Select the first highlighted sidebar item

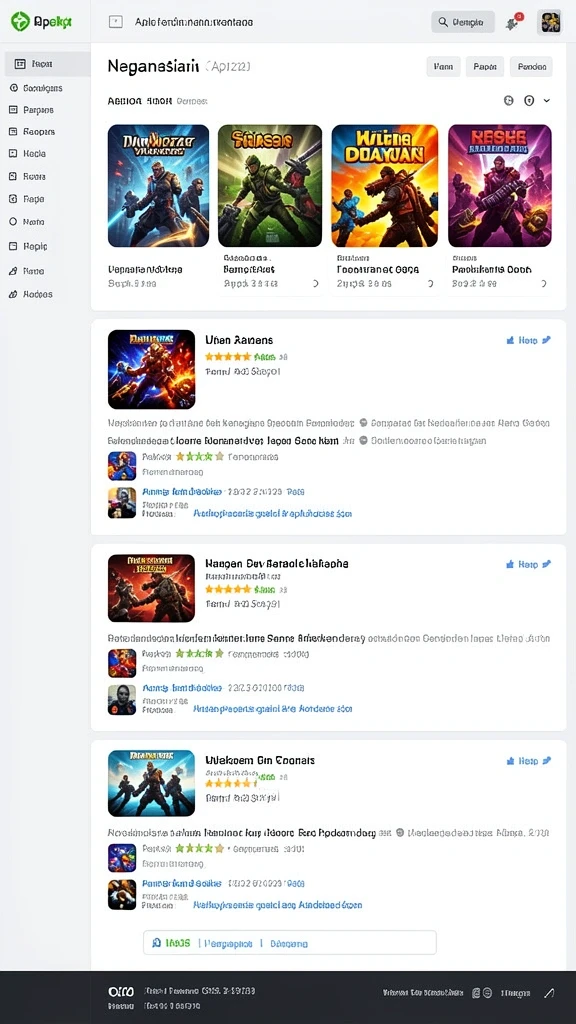click(x=47, y=64)
